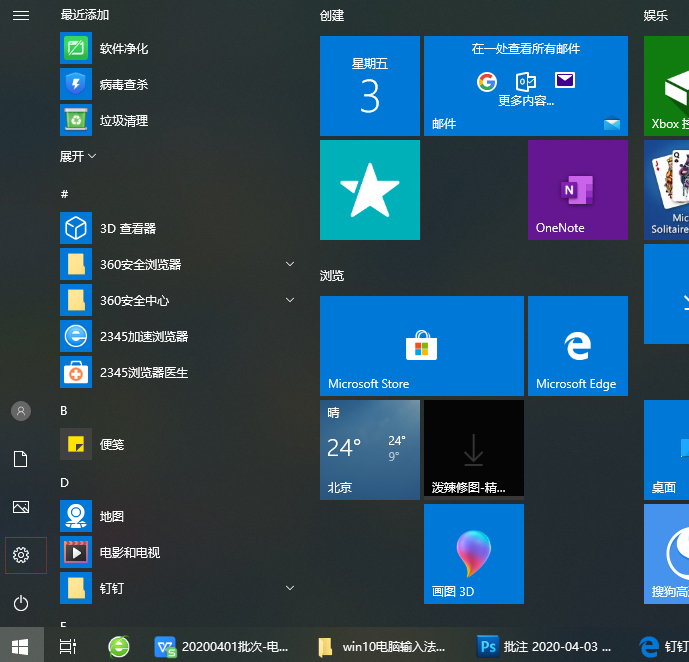Expand the 钉钉 folder chevron

[x=290, y=588]
